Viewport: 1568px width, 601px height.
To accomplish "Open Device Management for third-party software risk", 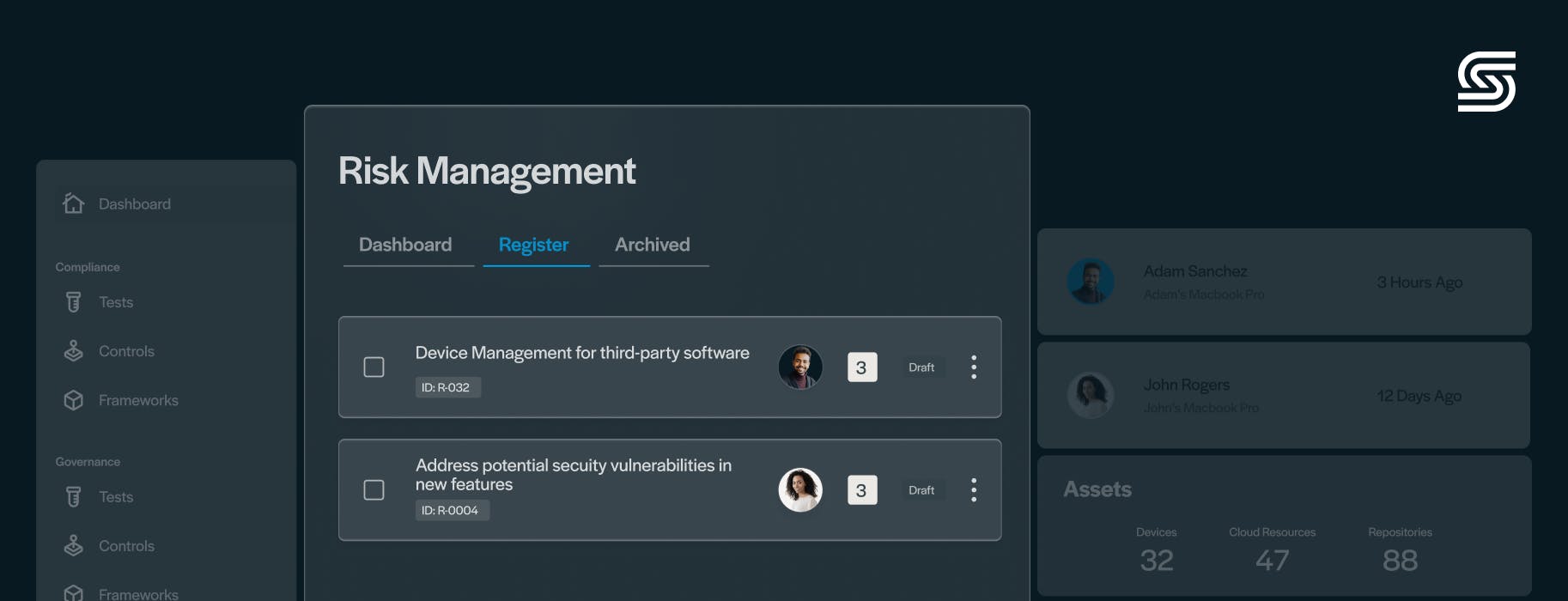I will click(581, 353).
